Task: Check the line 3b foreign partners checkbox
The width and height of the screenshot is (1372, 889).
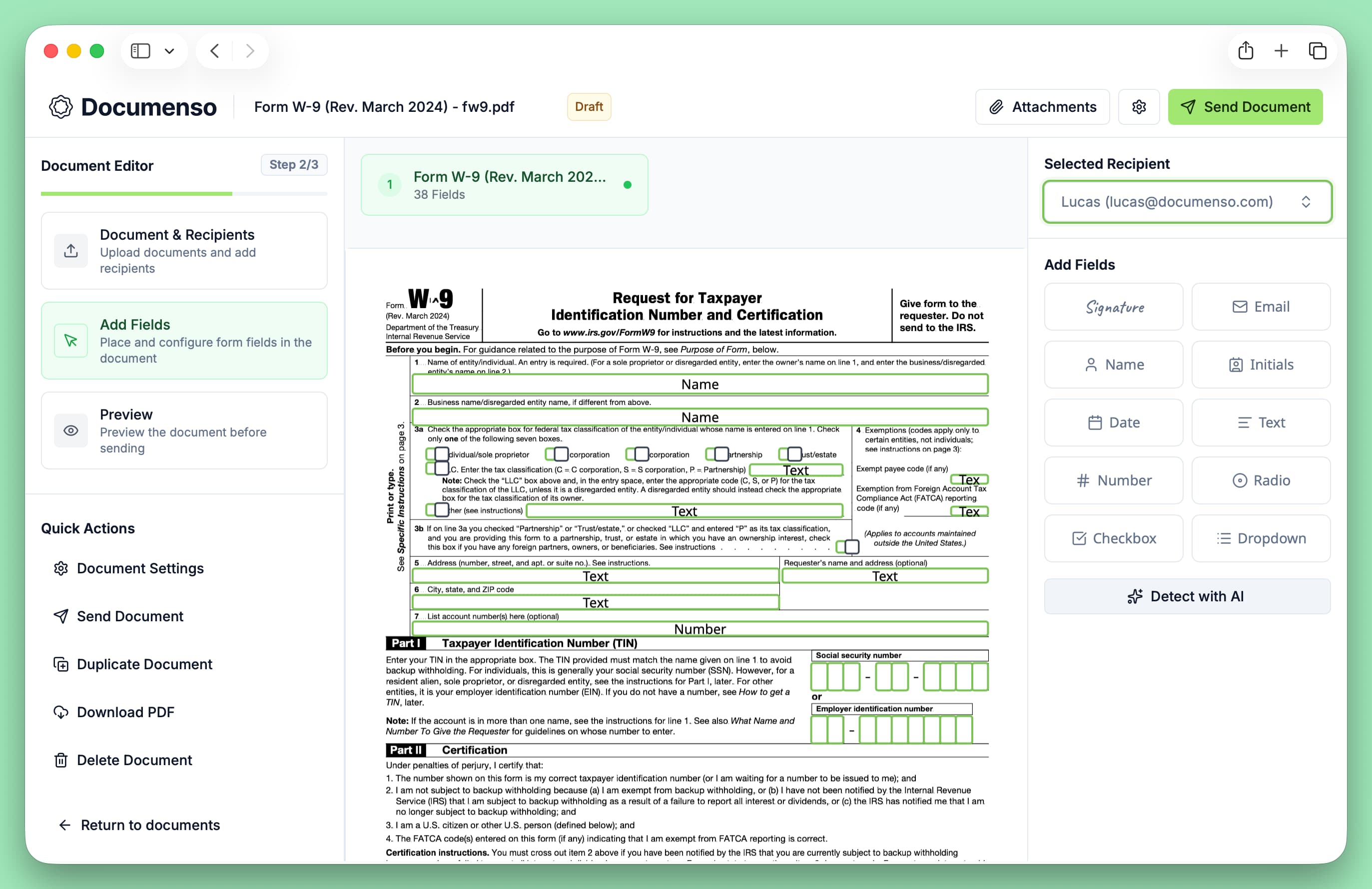Action: point(851,546)
